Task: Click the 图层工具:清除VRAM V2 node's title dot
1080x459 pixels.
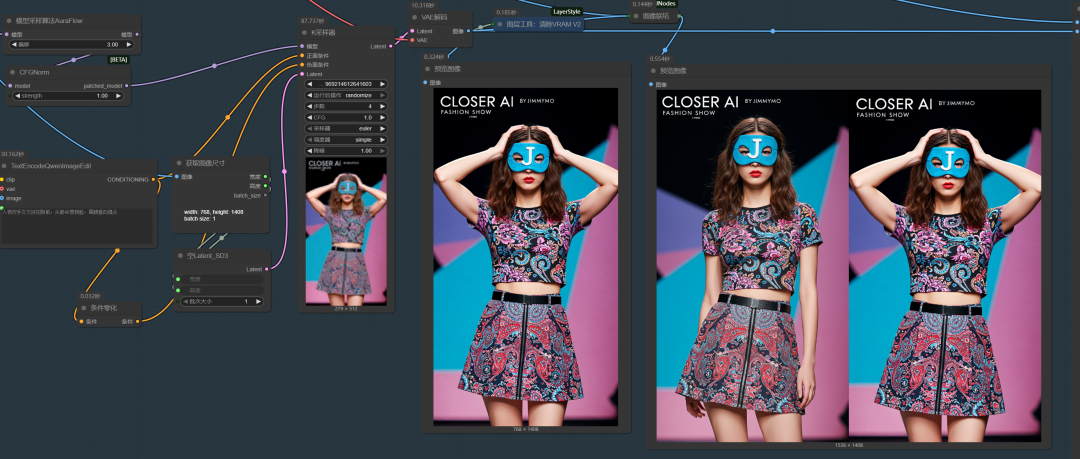Action: coord(500,23)
